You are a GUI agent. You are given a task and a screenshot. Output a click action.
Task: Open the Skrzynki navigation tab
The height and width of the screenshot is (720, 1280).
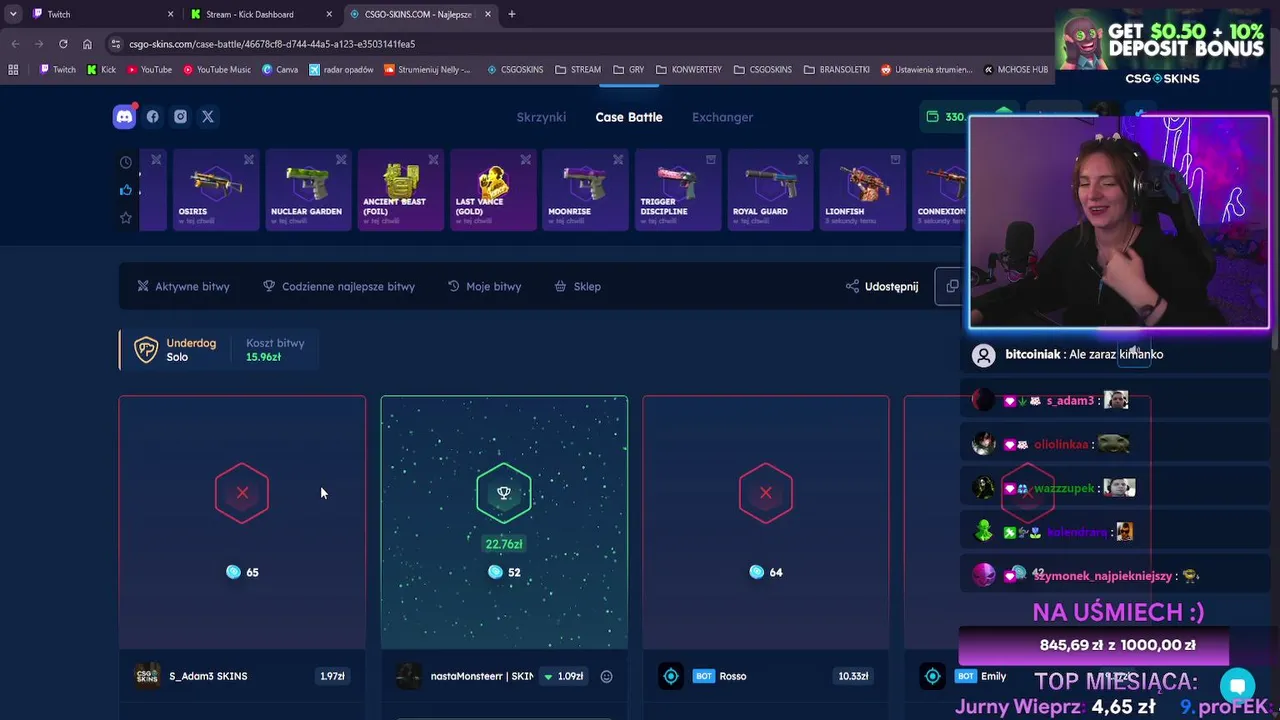tap(541, 117)
